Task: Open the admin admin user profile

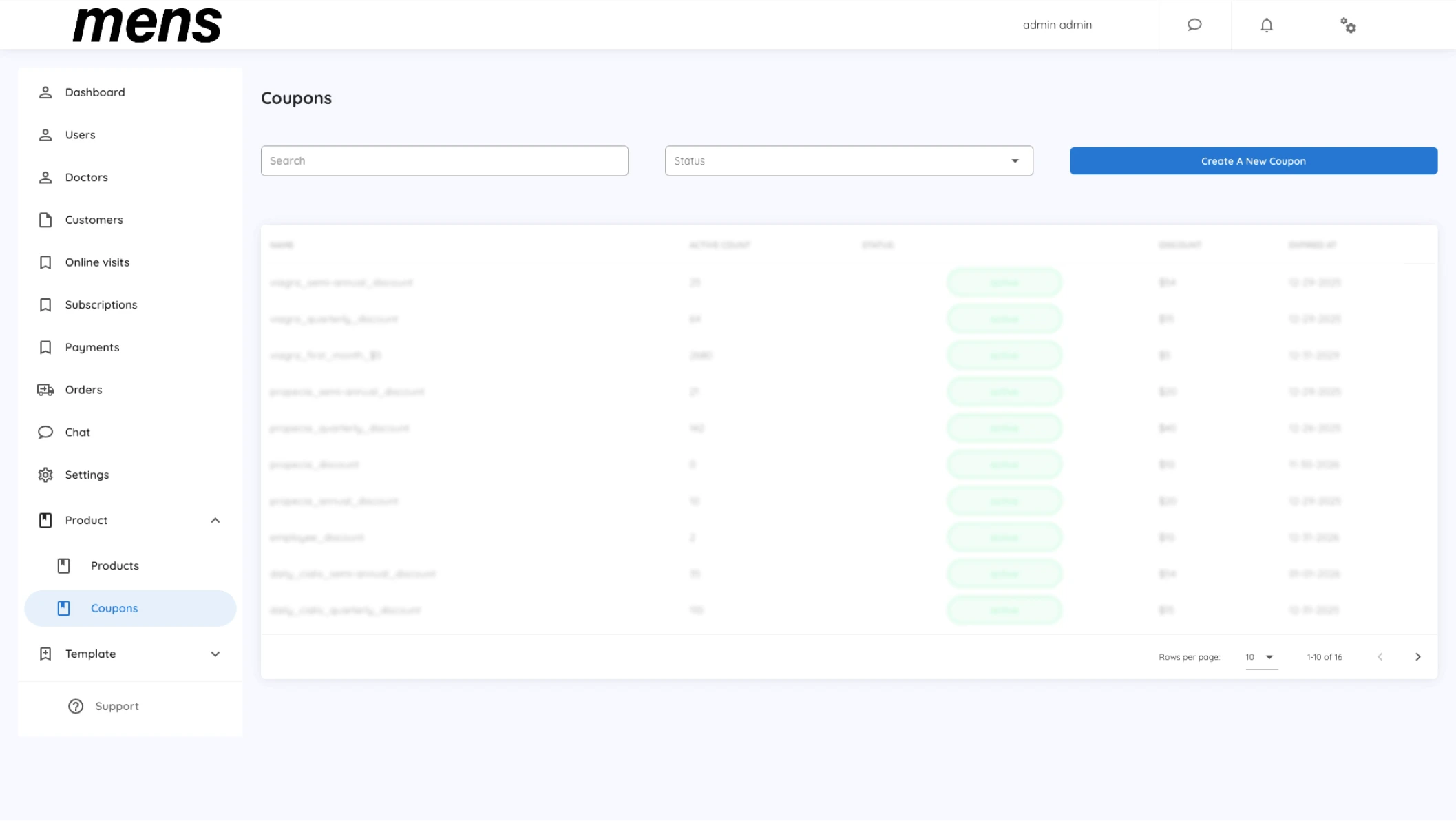Action: pos(1057,25)
